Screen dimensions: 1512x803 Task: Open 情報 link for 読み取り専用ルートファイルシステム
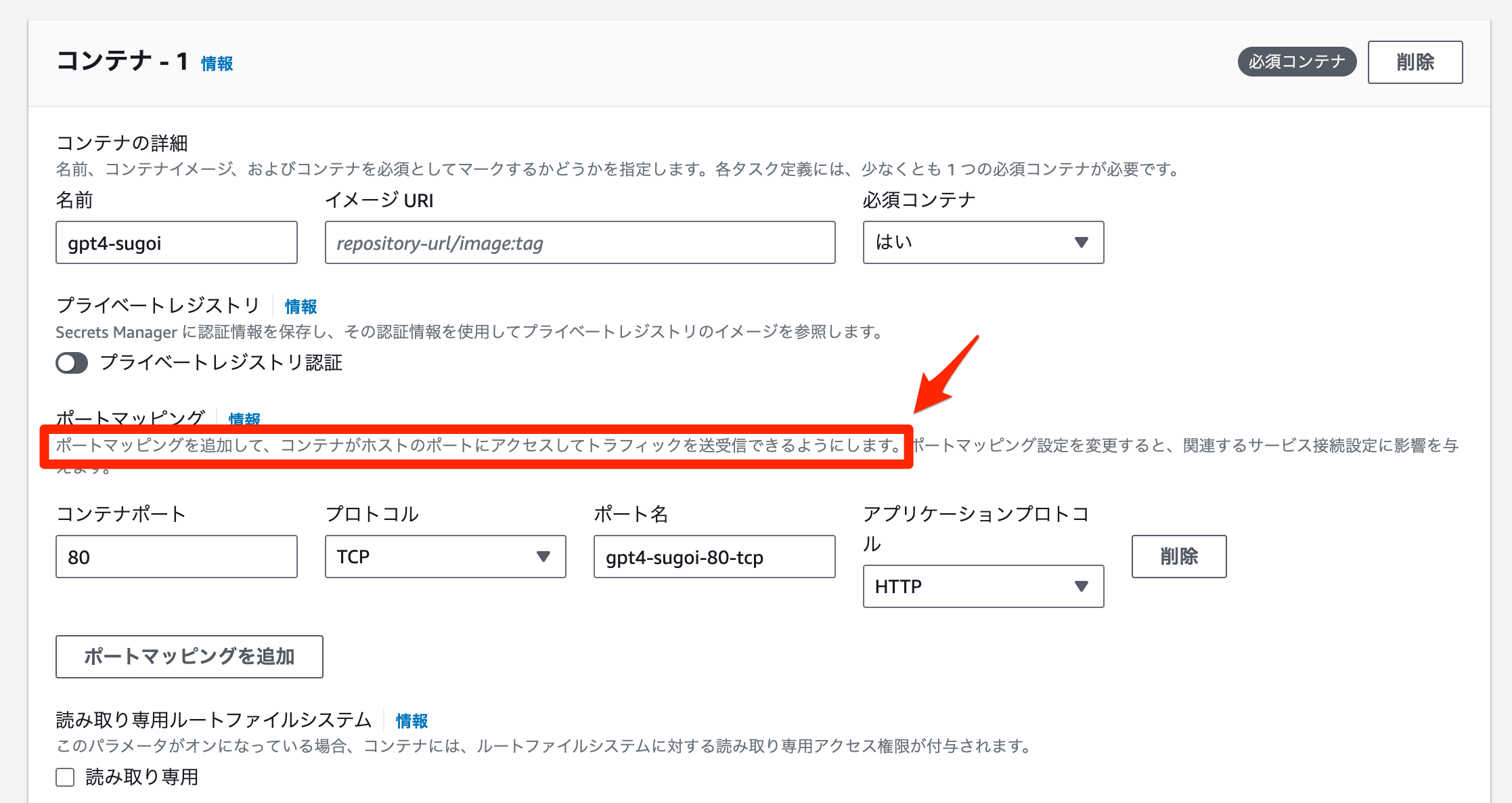412,721
